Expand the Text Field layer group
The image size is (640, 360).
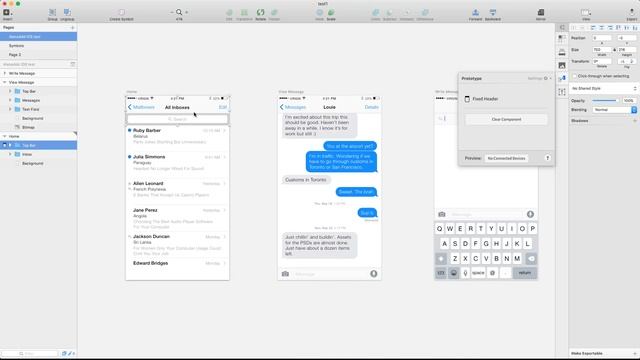pyautogui.click(x=10, y=109)
